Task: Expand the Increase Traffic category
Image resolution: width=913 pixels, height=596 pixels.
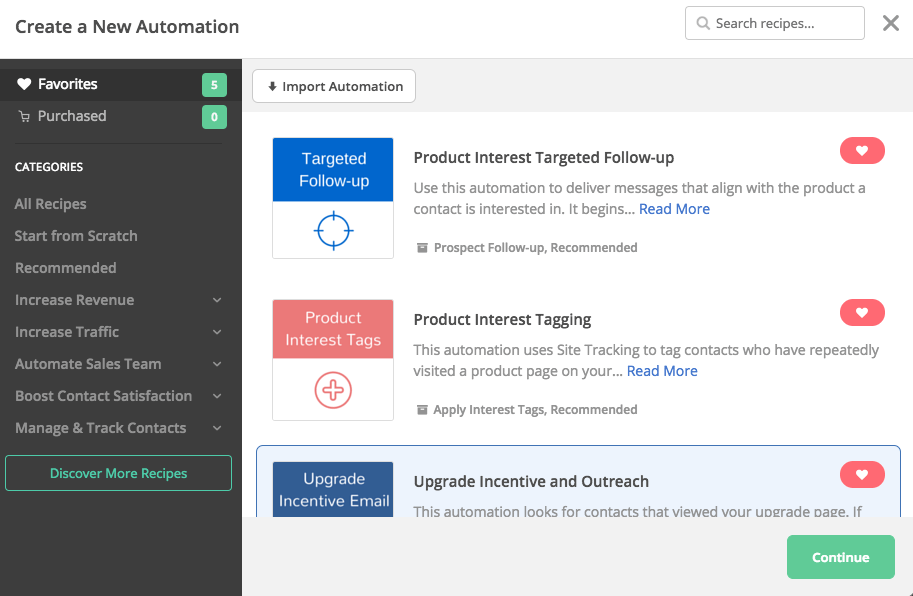Action: tap(217, 332)
